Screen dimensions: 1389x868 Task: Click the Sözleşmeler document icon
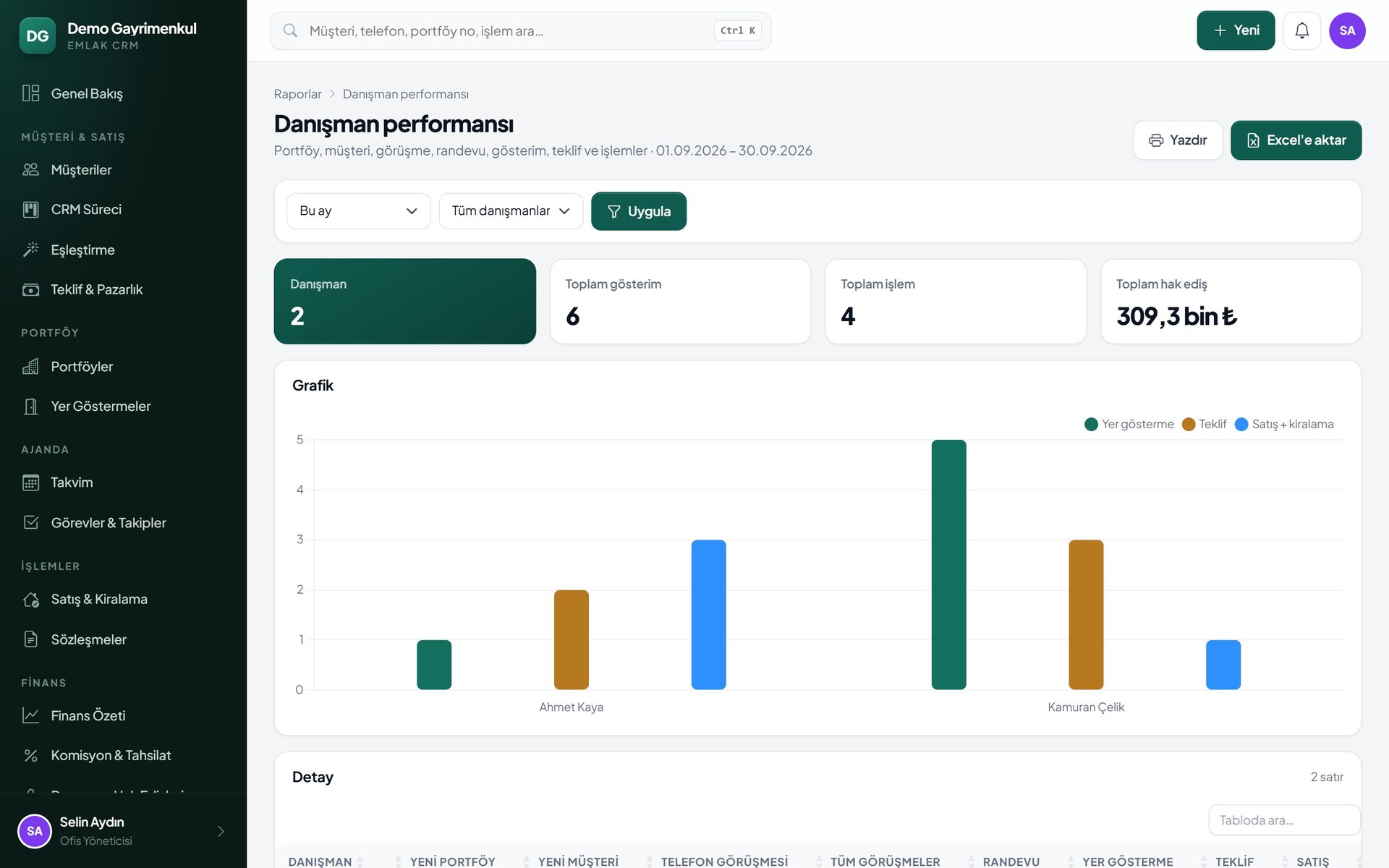(x=30, y=639)
